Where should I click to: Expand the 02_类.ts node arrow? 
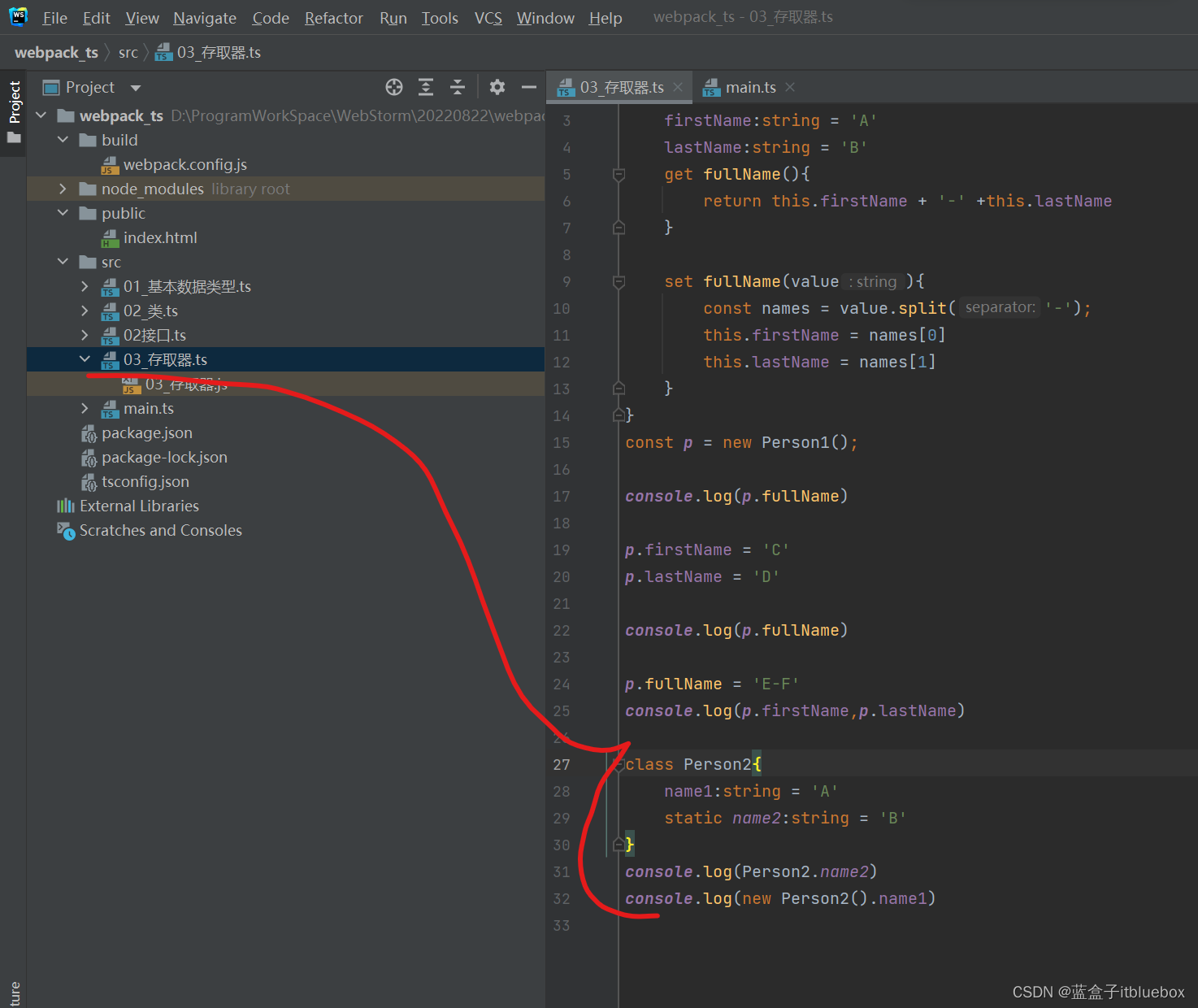(85, 311)
